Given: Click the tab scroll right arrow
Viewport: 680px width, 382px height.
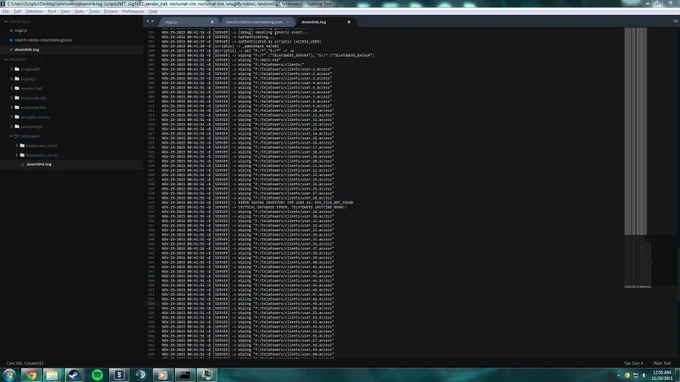Looking at the screenshot, I should point(152,21).
